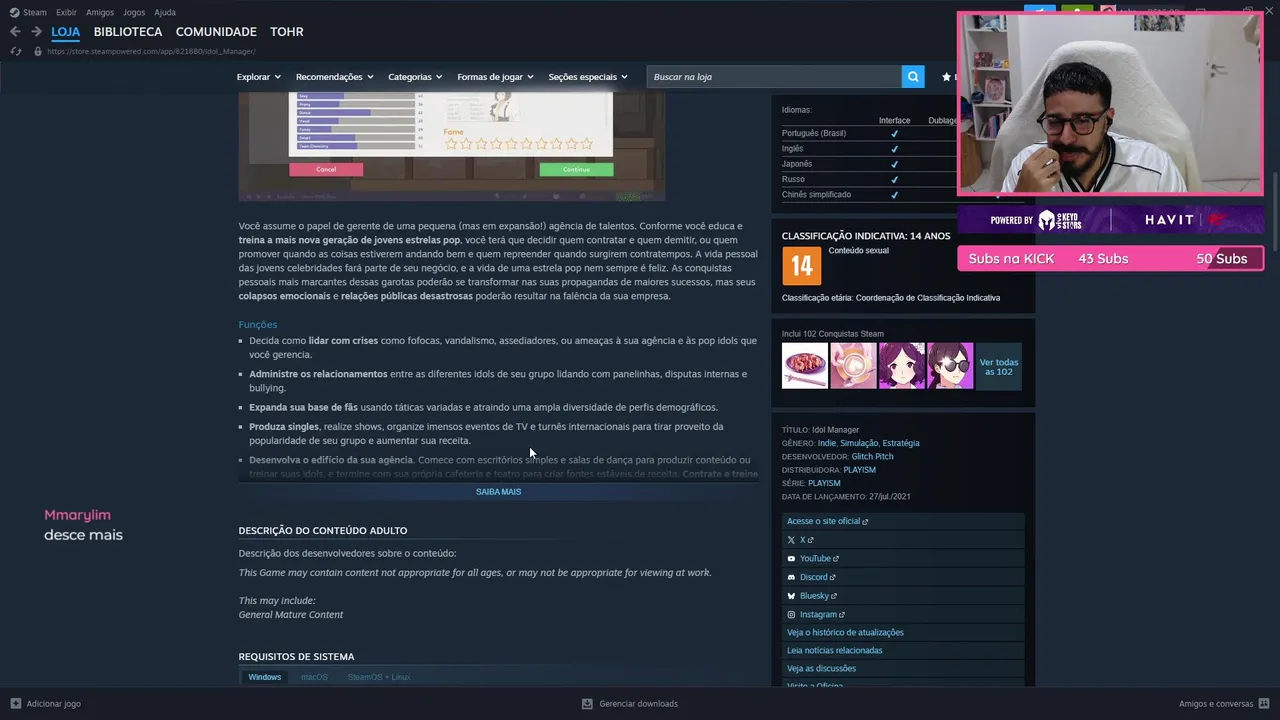Viewport: 1280px width, 720px height.
Task: Open developer Glitch Pitch link
Action: point(872,456)
